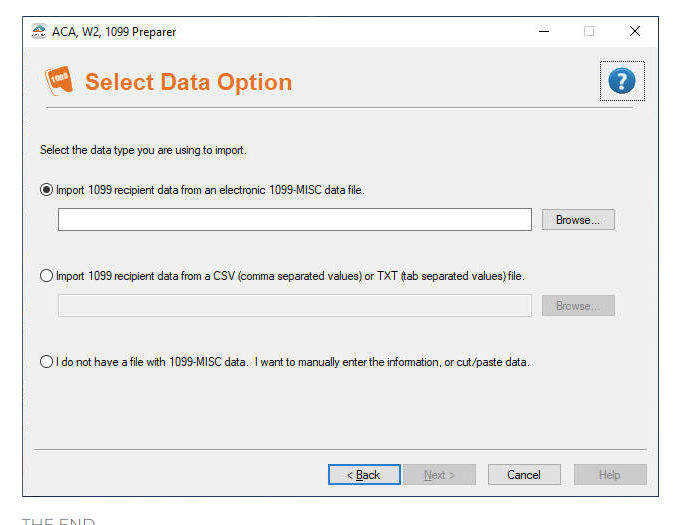Click the orange 1099 form icon
Viewport: 684px width, 525px height.
[59, 81]
